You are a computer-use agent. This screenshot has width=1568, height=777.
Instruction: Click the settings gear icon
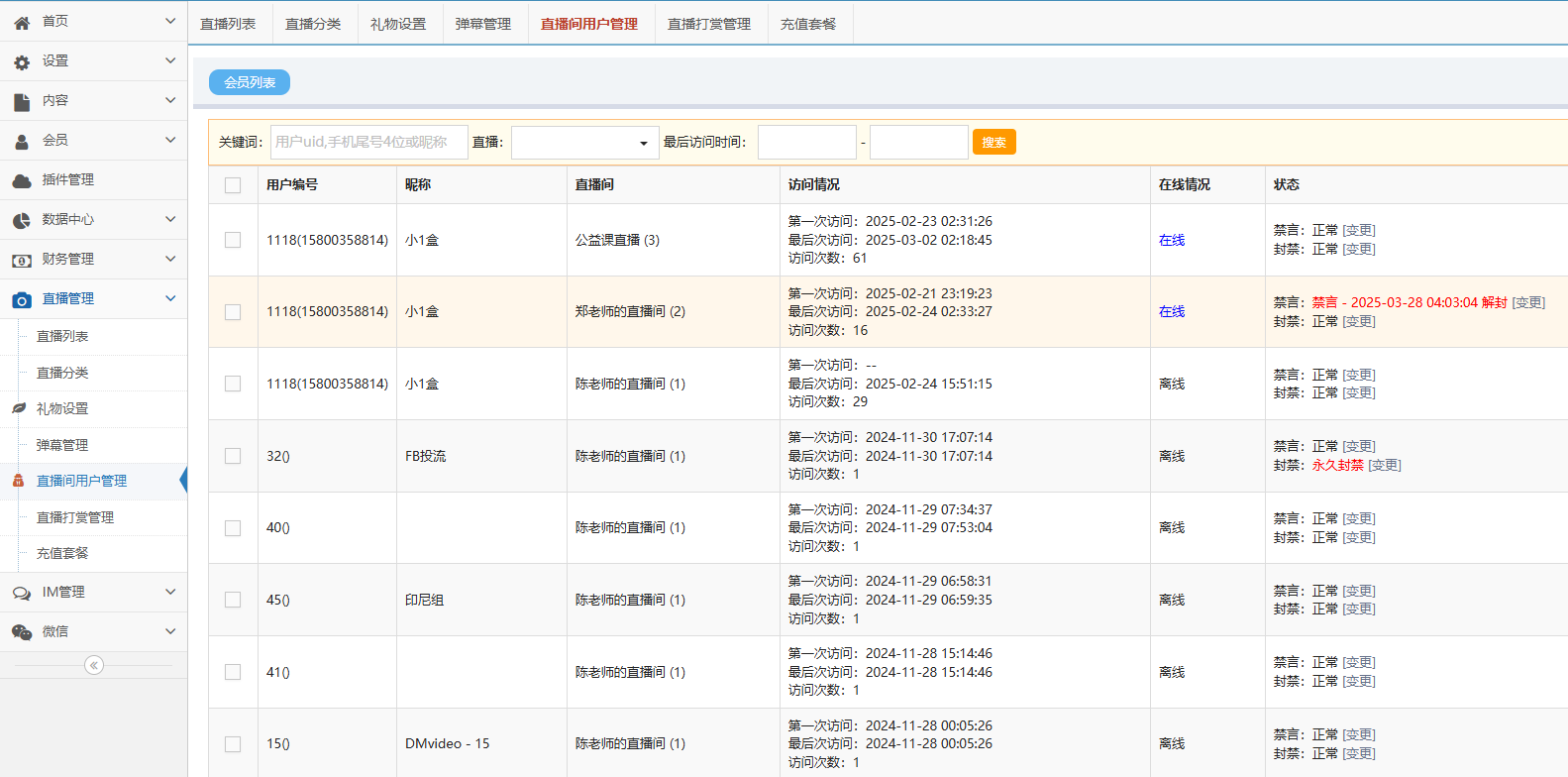22,61
